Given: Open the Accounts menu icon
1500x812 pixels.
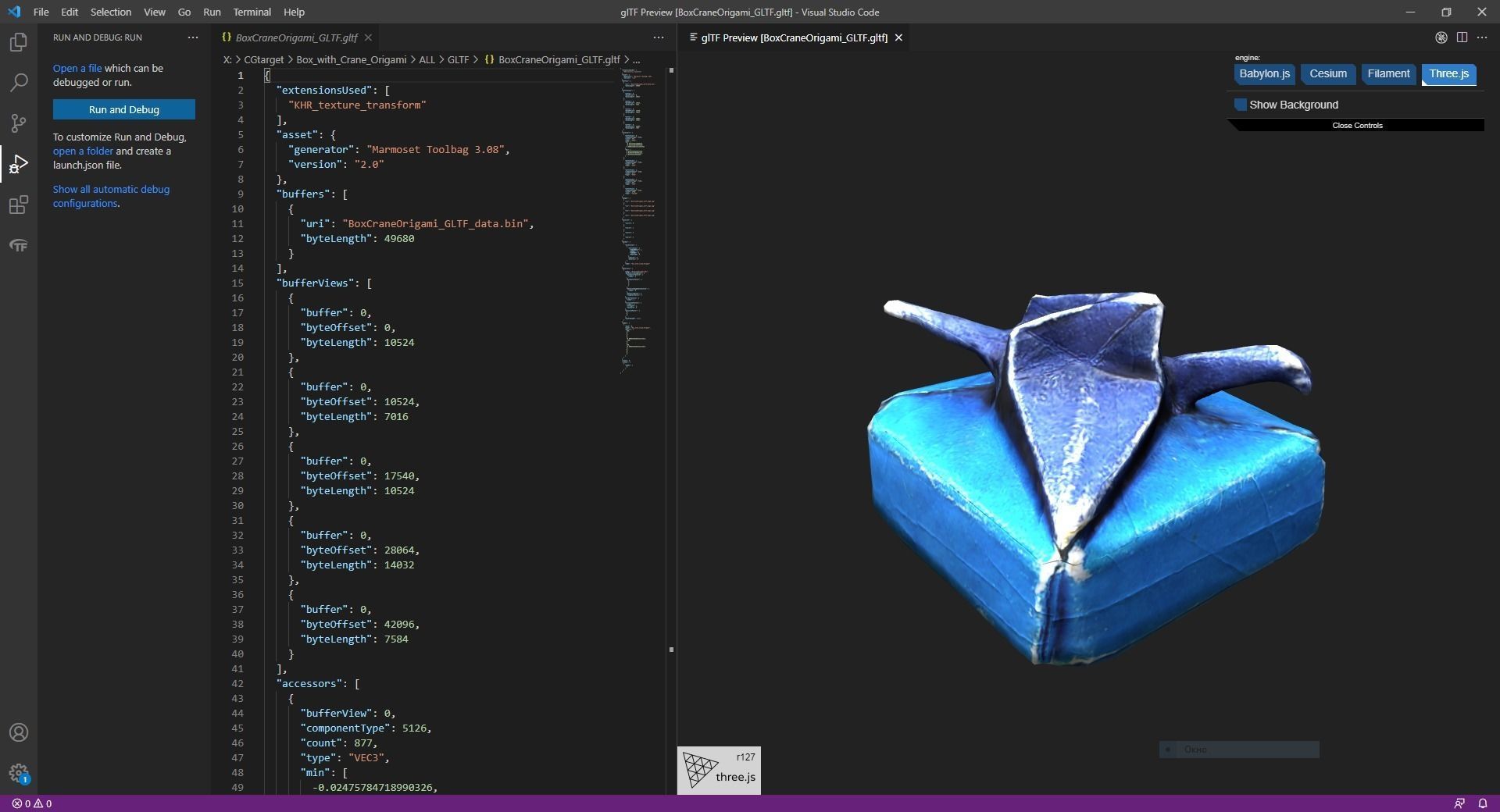Looking at the screenshot, I should [x=19, y=732].
